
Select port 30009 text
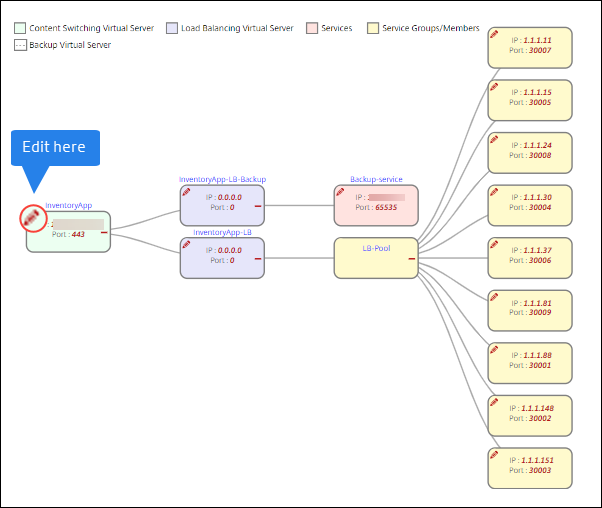(x=540, y=313)
